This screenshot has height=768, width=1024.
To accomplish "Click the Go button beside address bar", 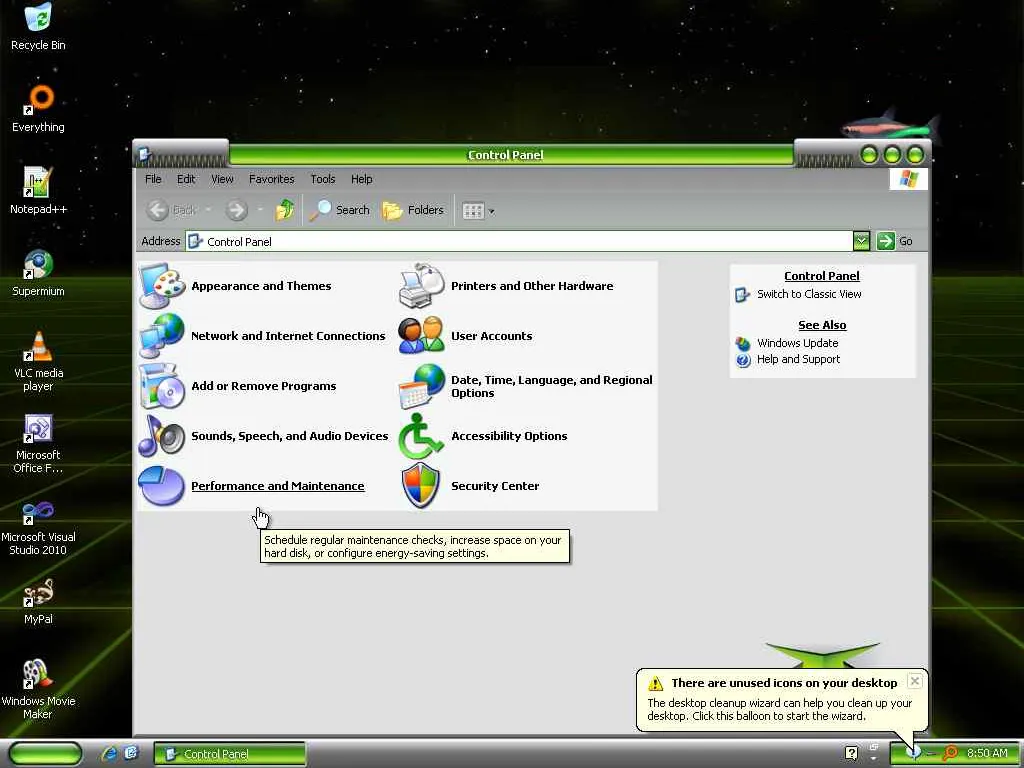I will (895, 241).
